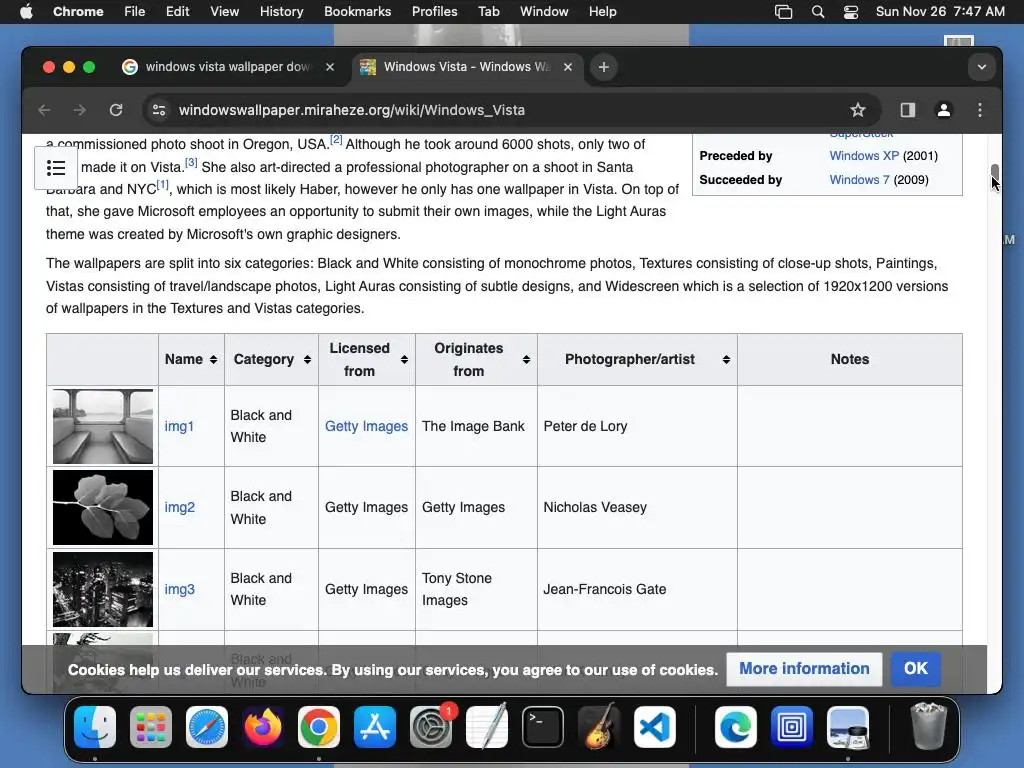
Task: Open the File menu
Action: tap(135, 12)
